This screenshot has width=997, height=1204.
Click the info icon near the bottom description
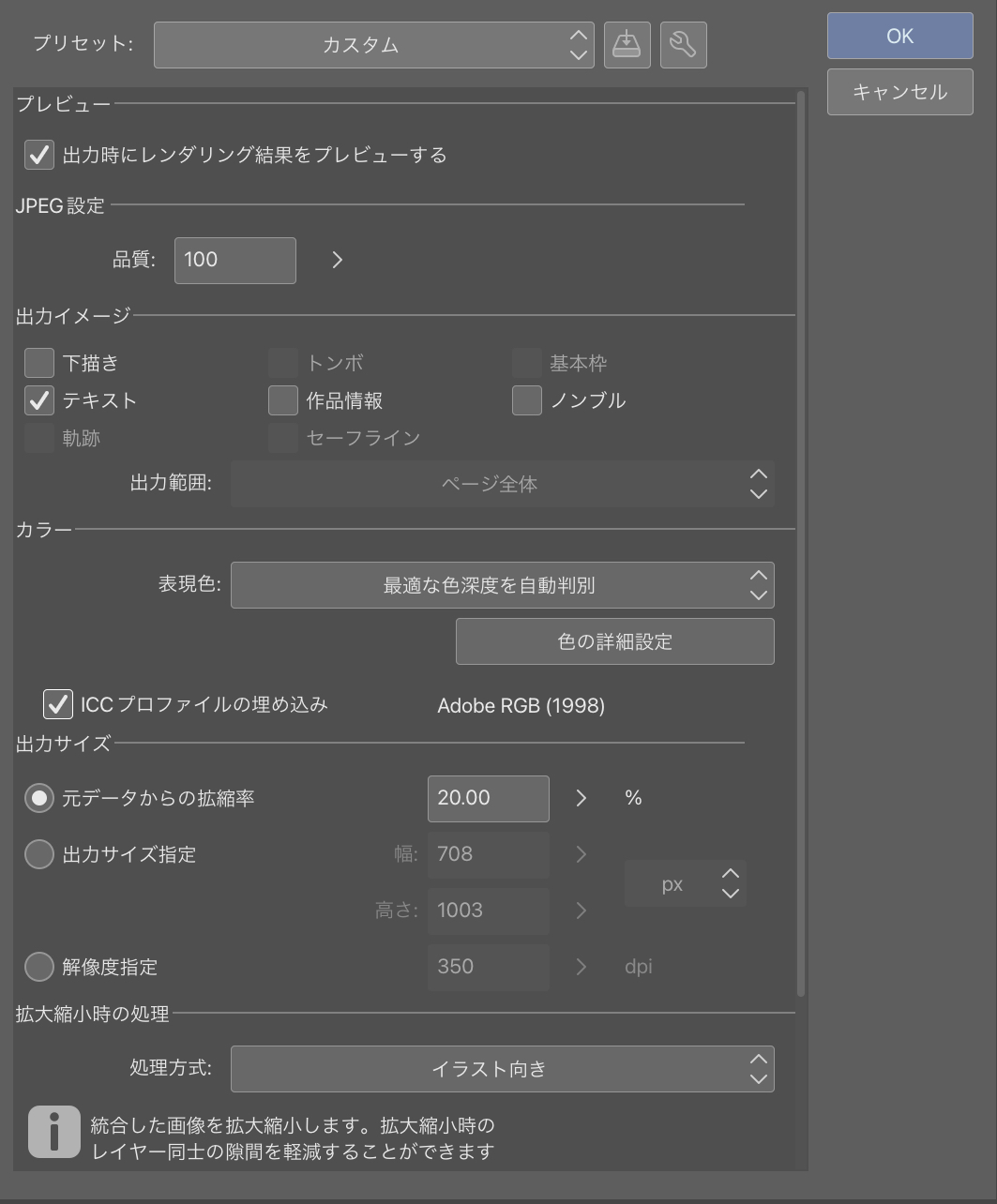54,1132
